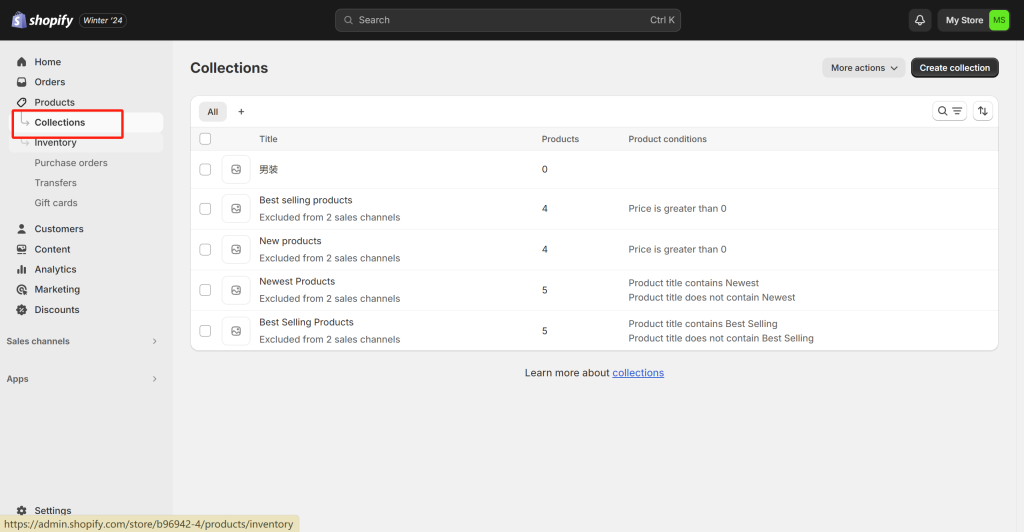The height and width of the screenshot is (532, 1024).
Task: Click the Customers person icon
Action: coord(22,229)
